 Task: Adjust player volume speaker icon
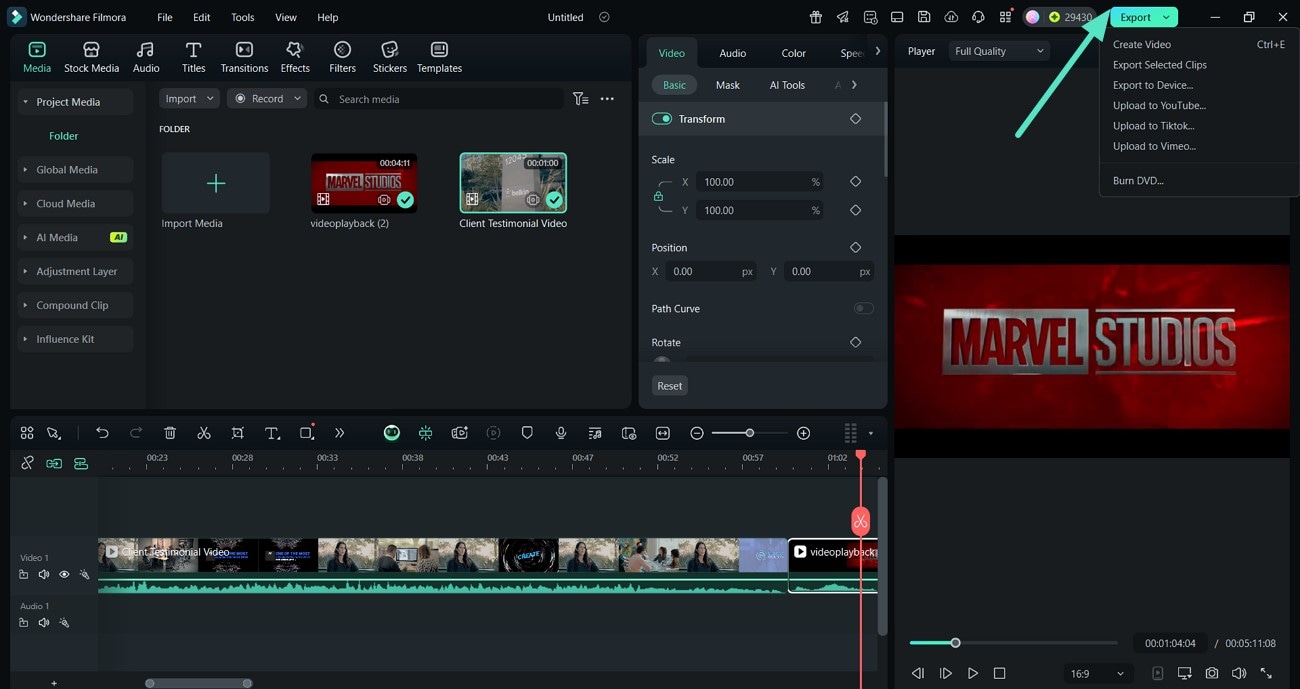[1239, 674]
